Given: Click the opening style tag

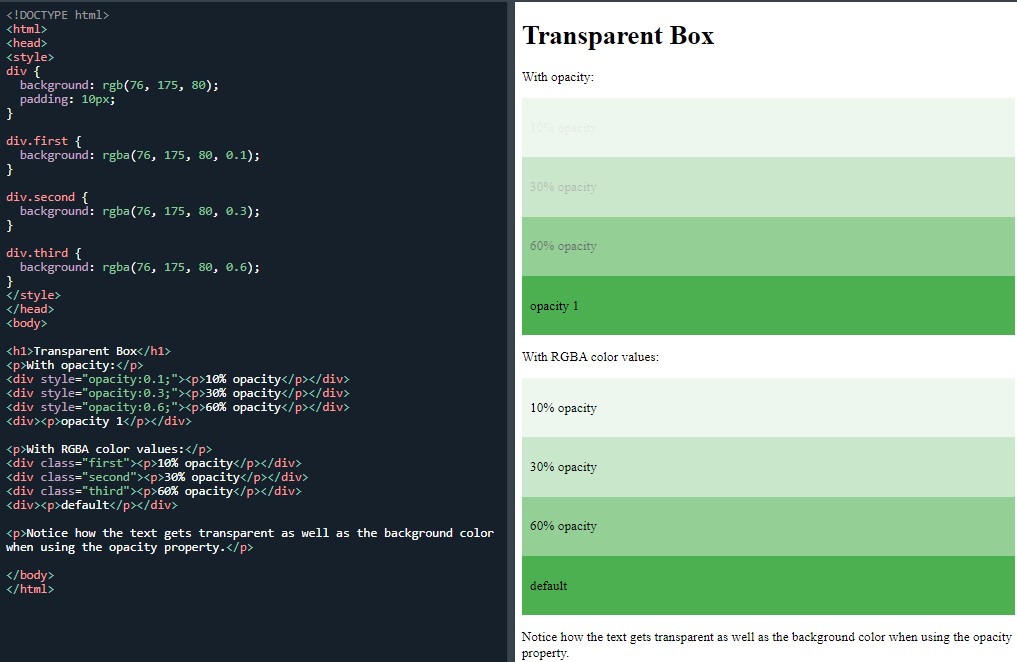Looking at the screenshot, I should [x=26, y=56].
